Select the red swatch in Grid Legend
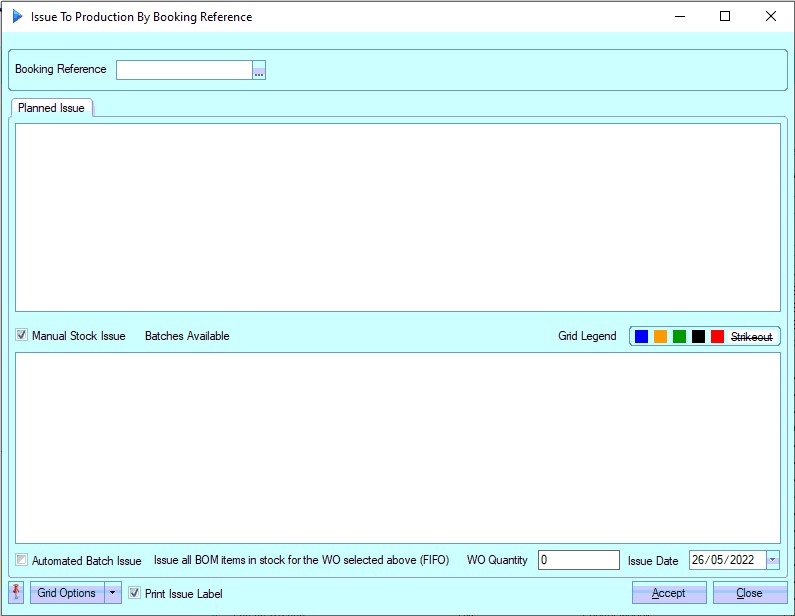Viewport: 795px width, 616px height. pos(717,337)
